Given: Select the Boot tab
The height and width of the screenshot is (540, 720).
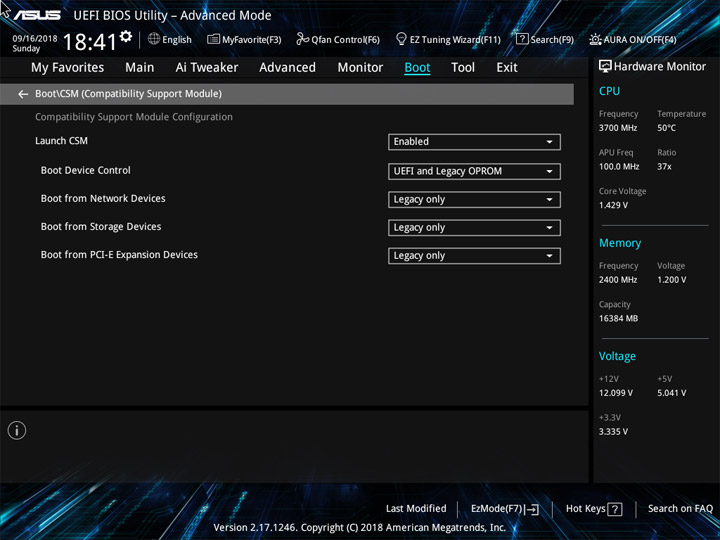Looking at the screenshot, I should click(x=417, y=68).
